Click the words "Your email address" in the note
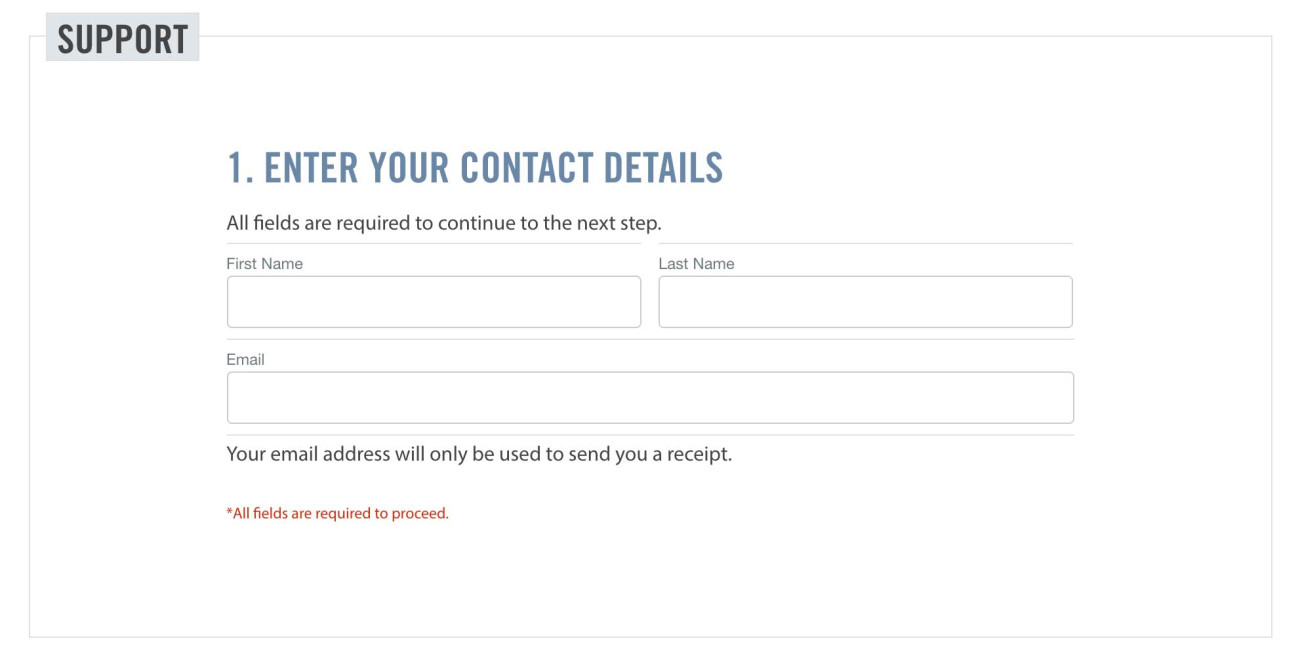 [x=294, y=454]
